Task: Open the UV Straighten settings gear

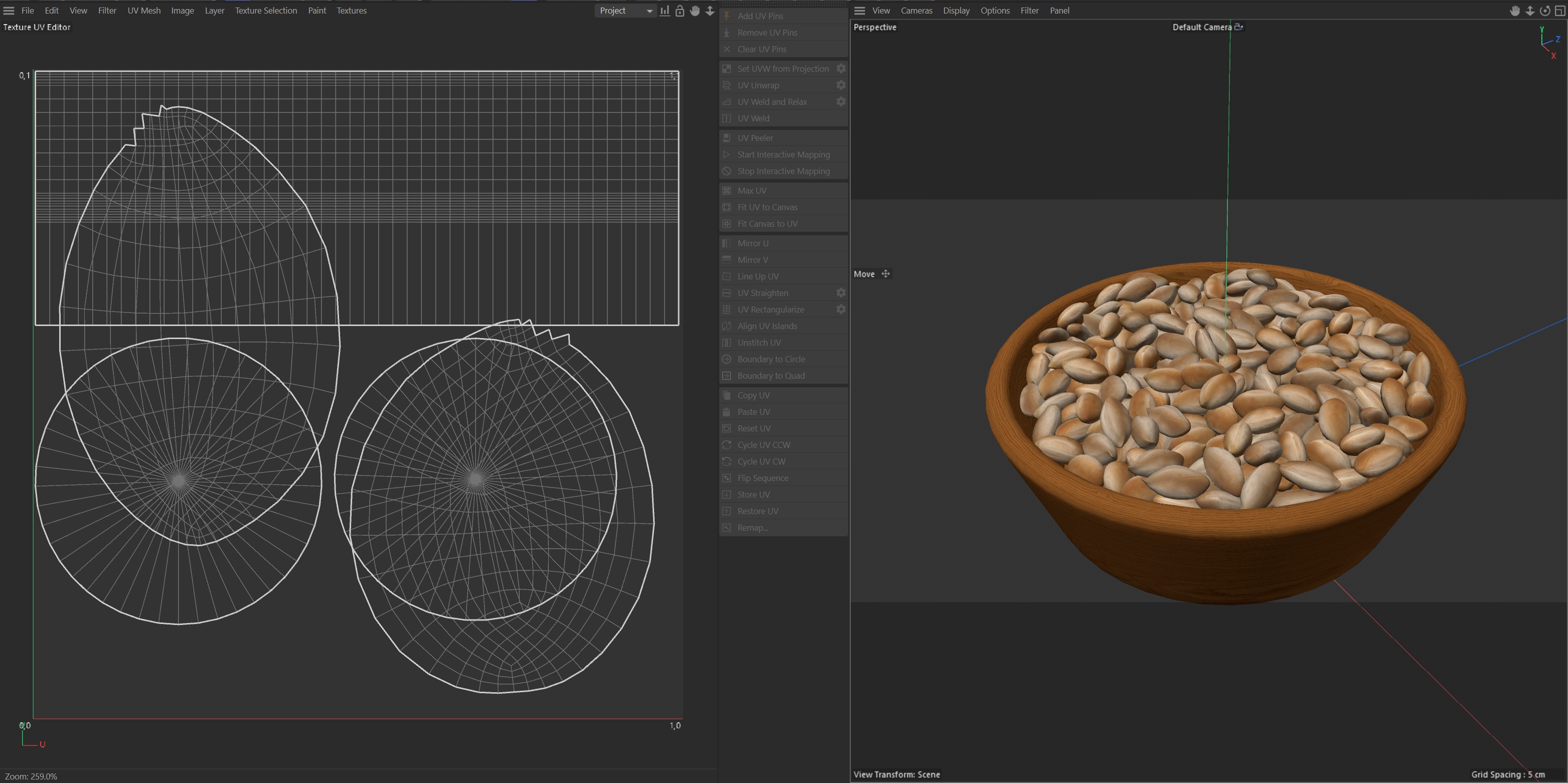Action: (841, 293)
